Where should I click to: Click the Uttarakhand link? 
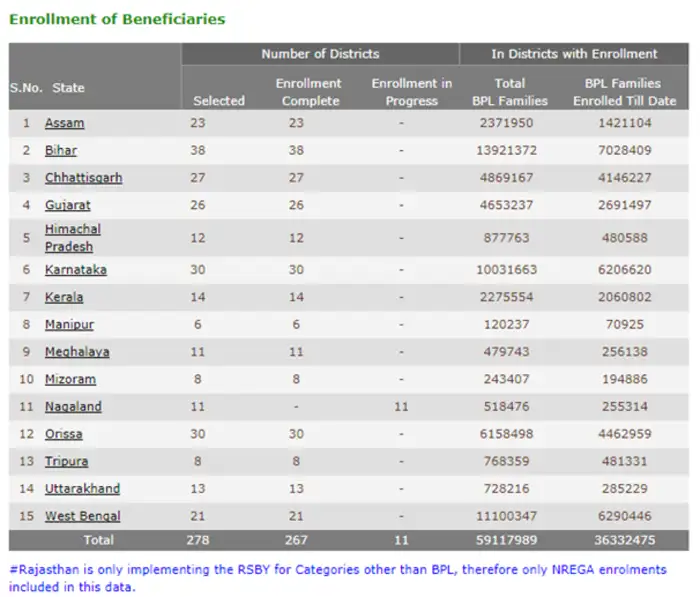click(x=82, y=489)
